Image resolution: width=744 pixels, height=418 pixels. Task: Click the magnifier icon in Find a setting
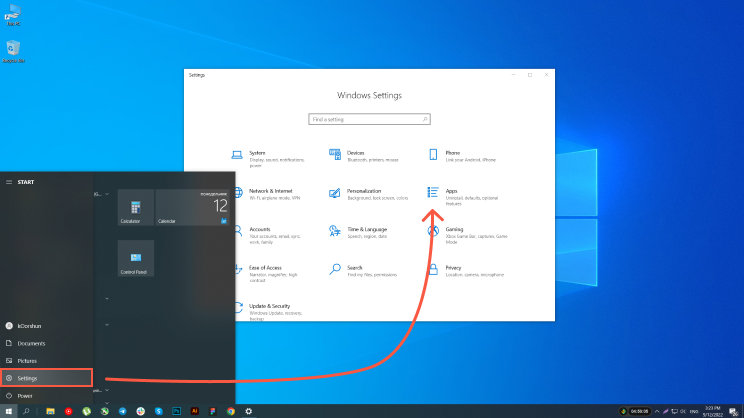pyautogui.click(x=425, y=119)
